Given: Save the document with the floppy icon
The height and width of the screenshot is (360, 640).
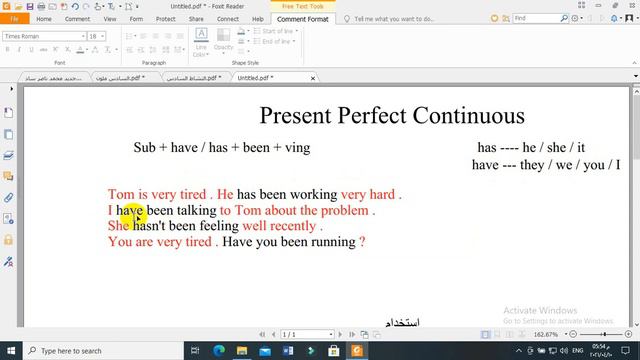Looking at the screenshot, I should coord(30,6).
